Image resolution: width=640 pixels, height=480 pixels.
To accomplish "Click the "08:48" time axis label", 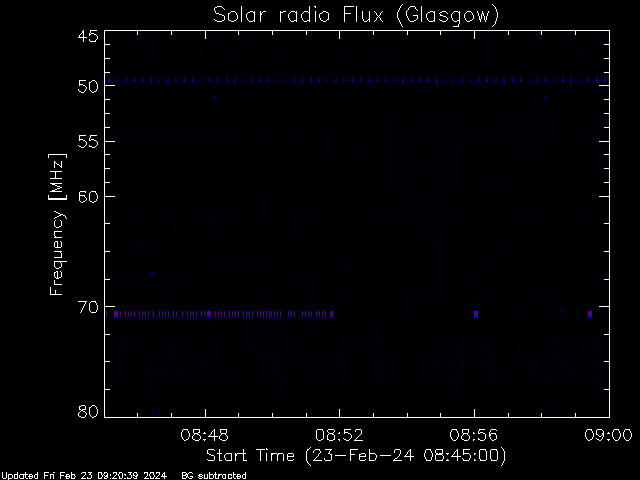I will (x=204, y=435).
